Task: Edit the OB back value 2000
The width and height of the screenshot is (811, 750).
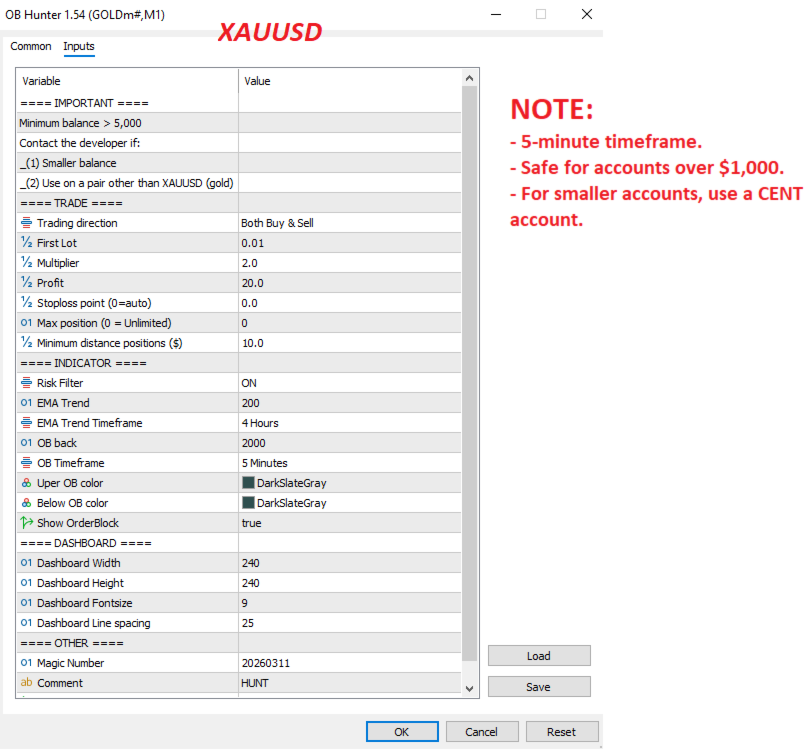Action: [350, 443]
